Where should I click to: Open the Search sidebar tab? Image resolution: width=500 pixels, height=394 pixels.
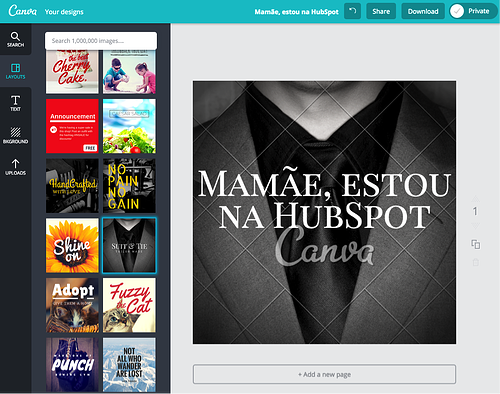15,39
